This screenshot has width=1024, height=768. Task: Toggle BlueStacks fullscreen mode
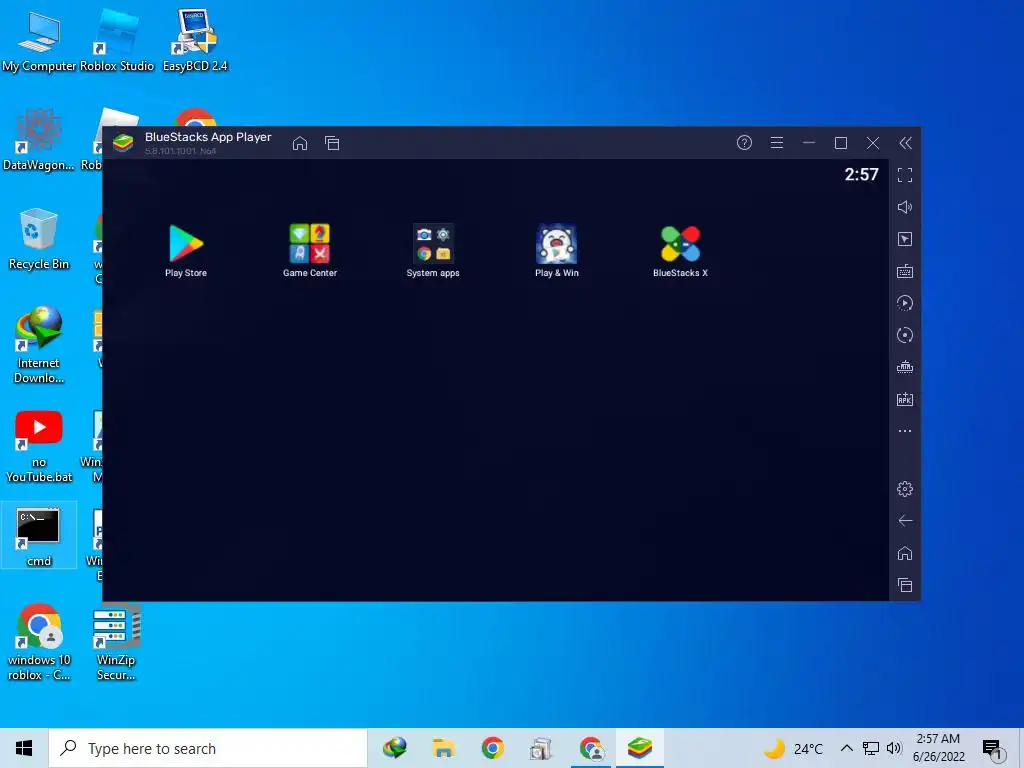pyautogui.click(x=904, y=175)
